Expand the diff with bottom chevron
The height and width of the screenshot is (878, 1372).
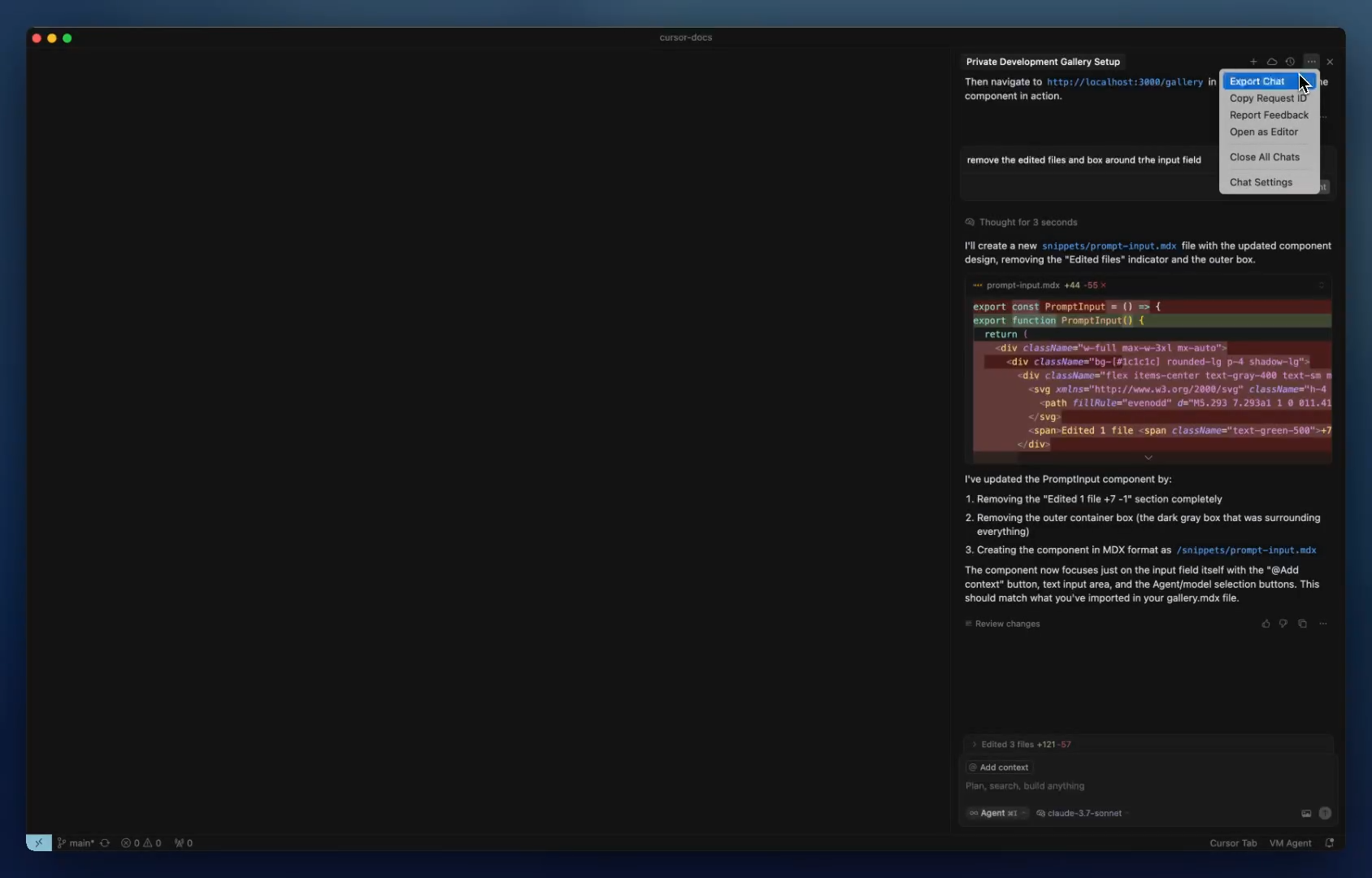(1148, 458)
